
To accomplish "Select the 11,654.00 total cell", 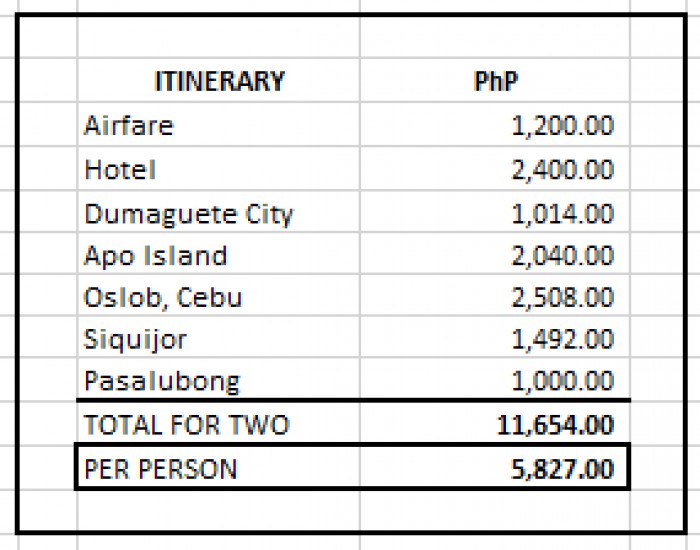I will (x=495, y=423).
